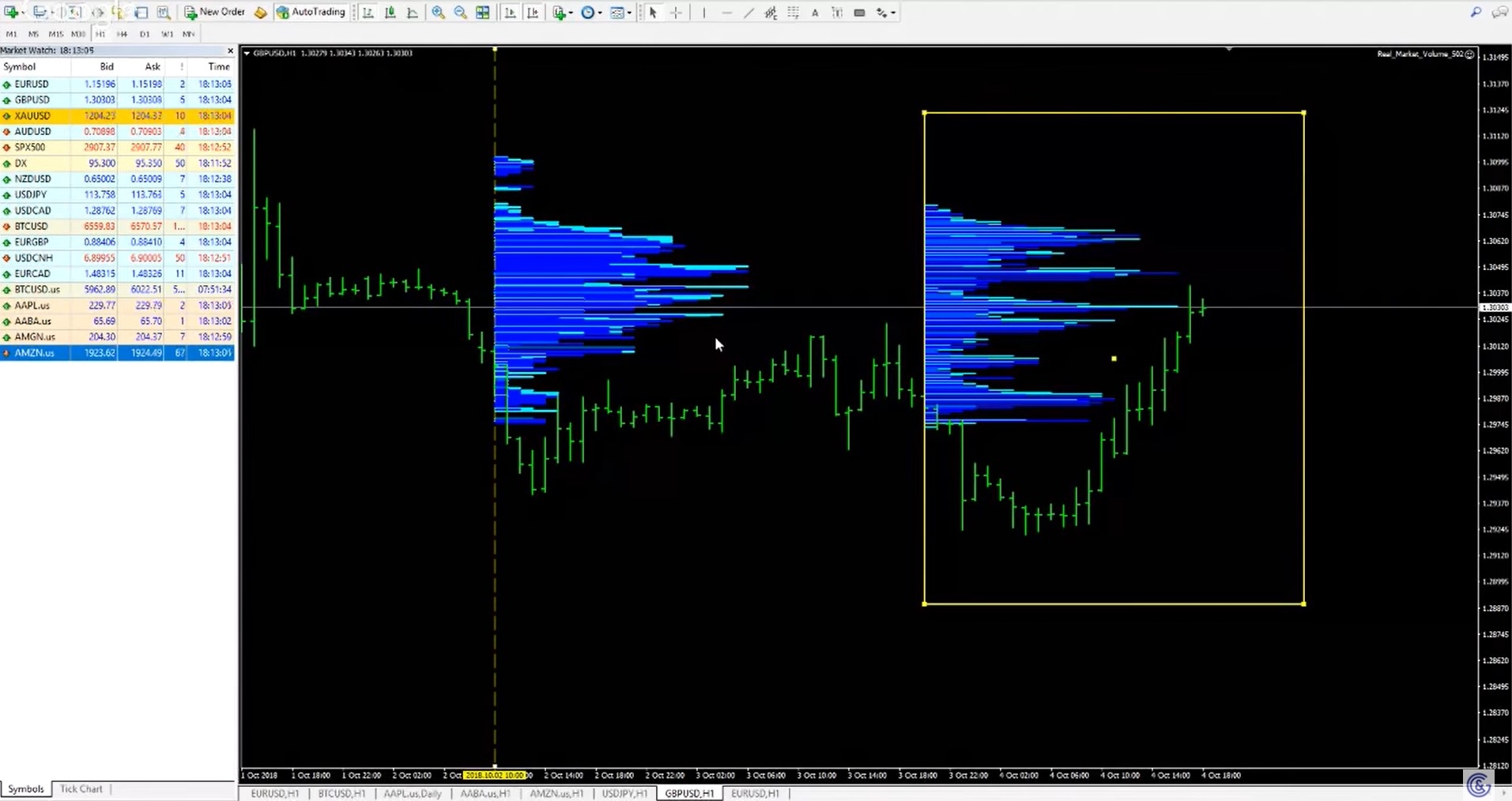Viewport: 1512px width, 801px height.
Task: Draw a vertical line on the chart
Action: tap(703, 13)
